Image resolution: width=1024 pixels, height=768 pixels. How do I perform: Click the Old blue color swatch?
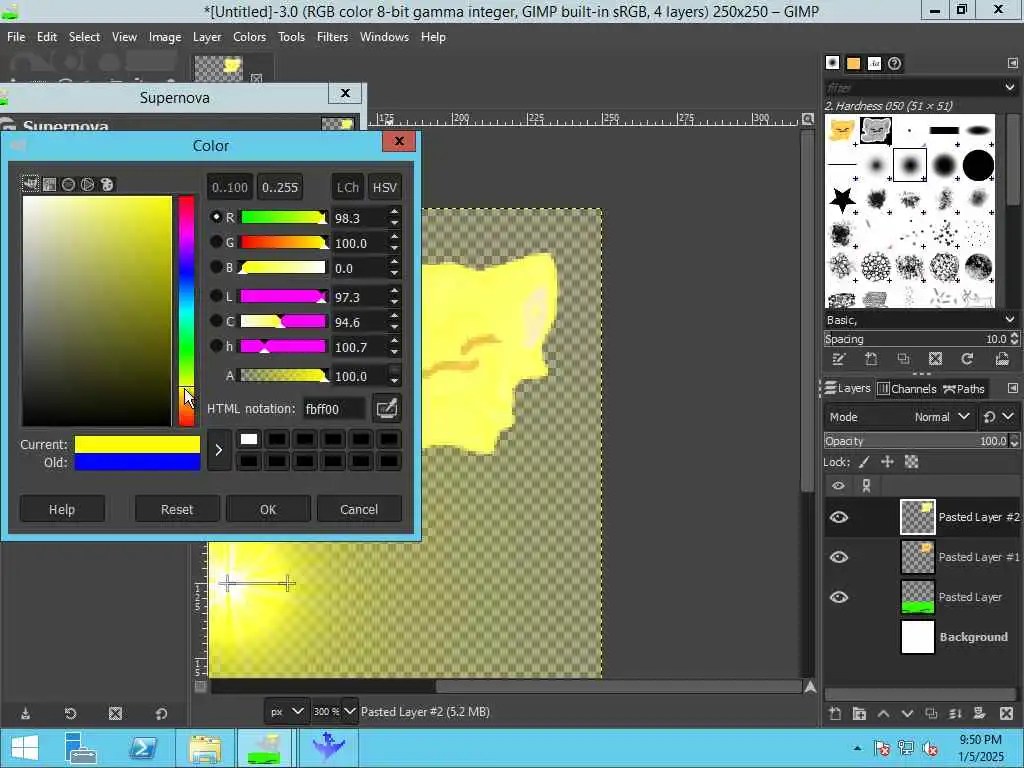137,462
